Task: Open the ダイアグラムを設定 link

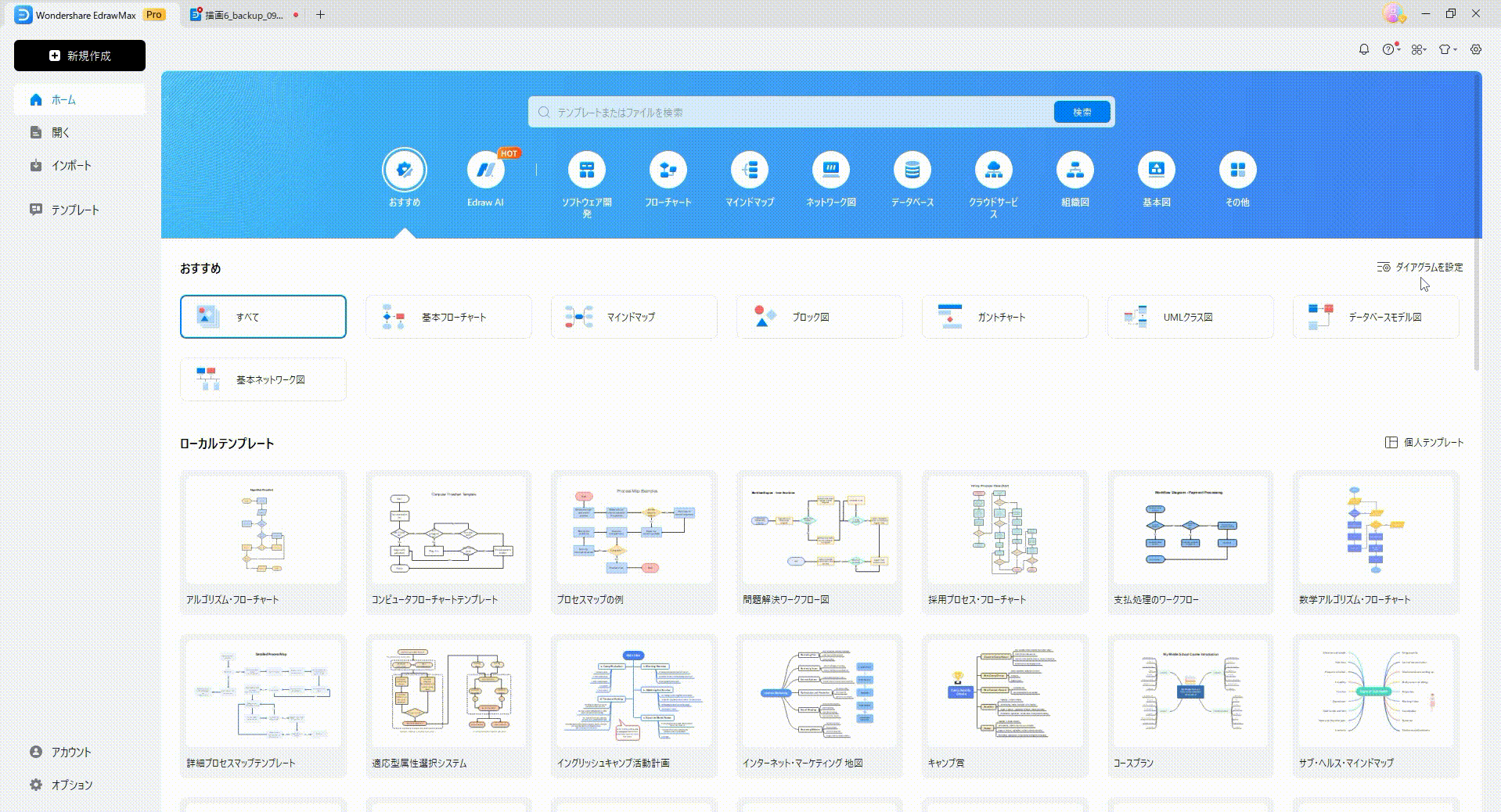Action: pyautogui.click(x=1420, y=268)
